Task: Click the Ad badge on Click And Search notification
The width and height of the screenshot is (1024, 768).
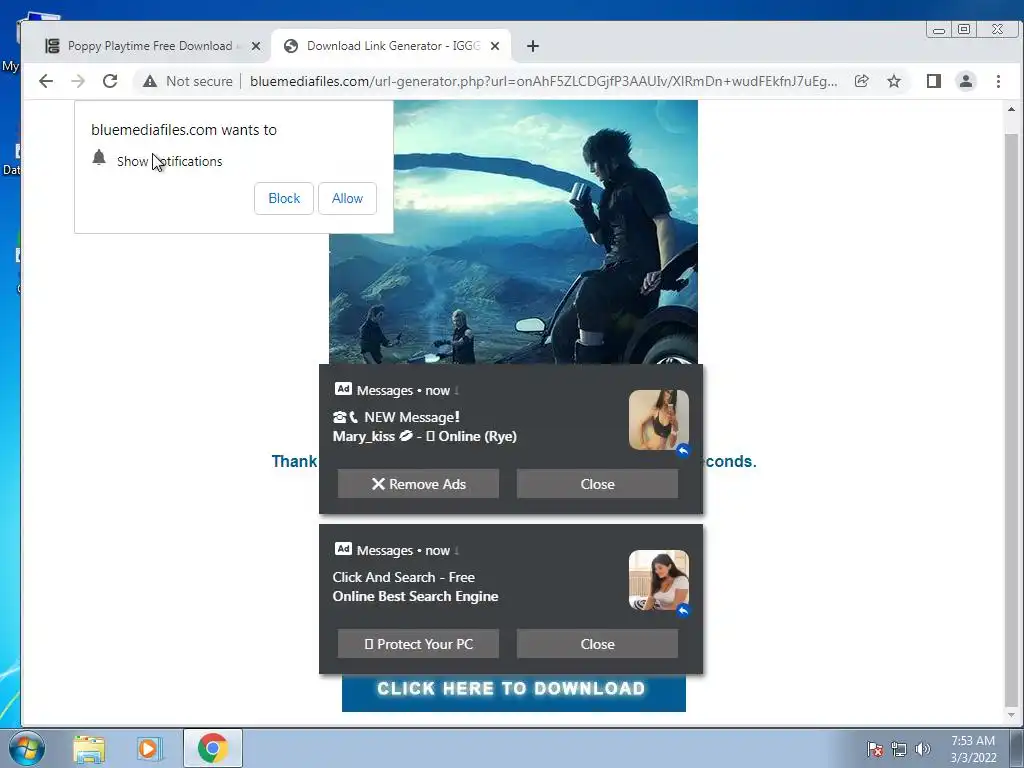Action: (x=344, y=549)
